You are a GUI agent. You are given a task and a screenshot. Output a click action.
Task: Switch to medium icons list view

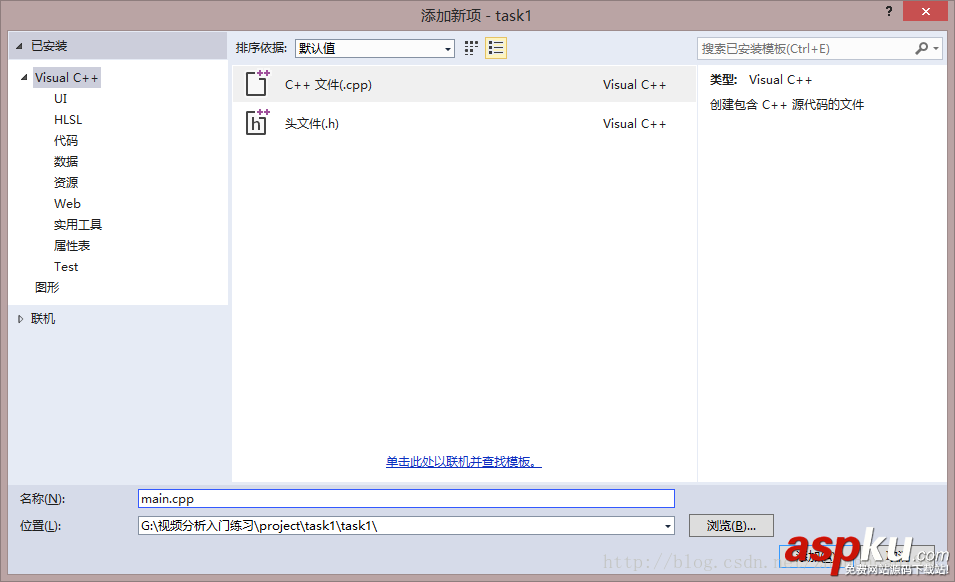click(496, 48)
